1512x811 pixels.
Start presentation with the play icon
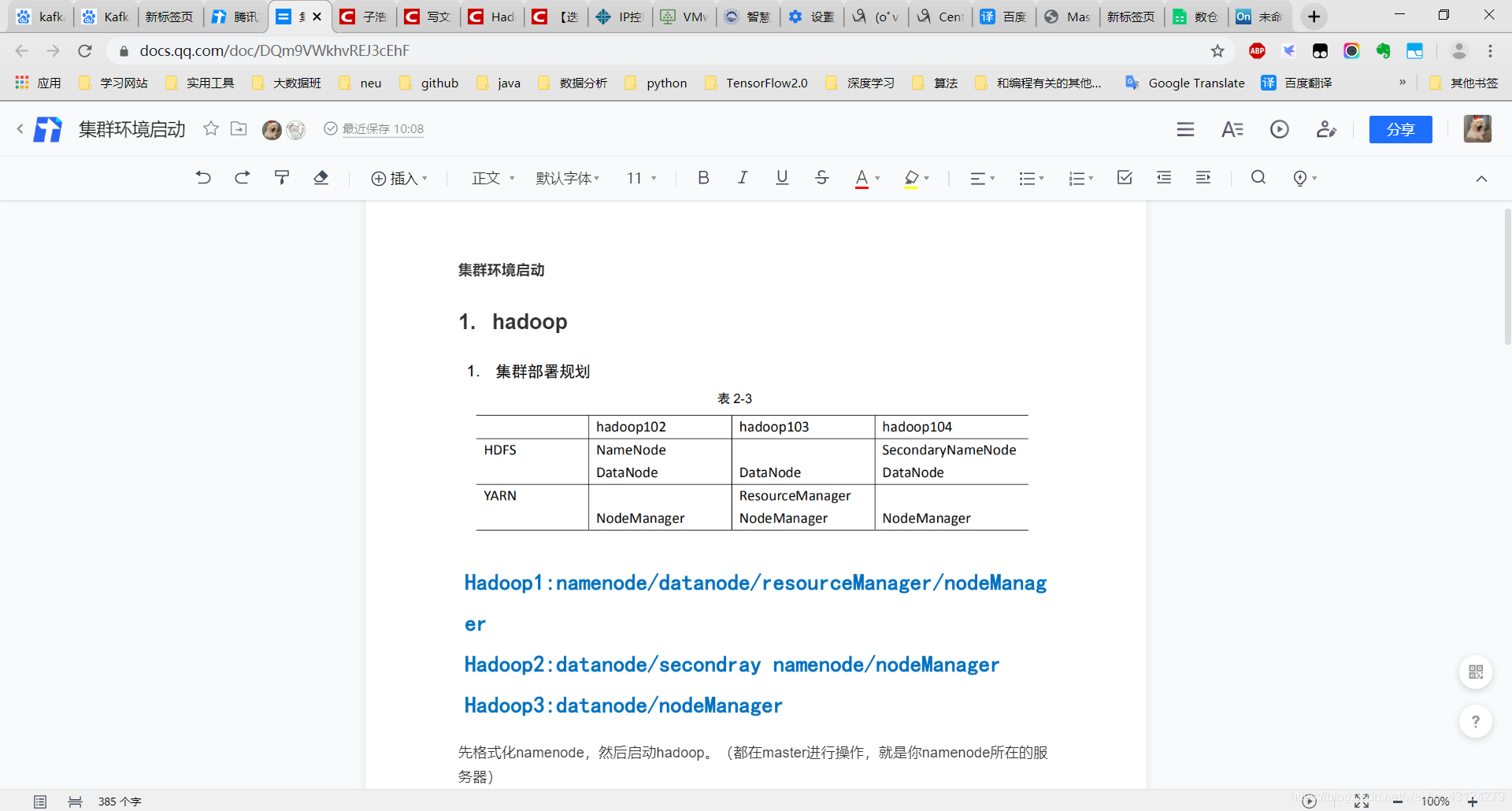(1280, 129)
